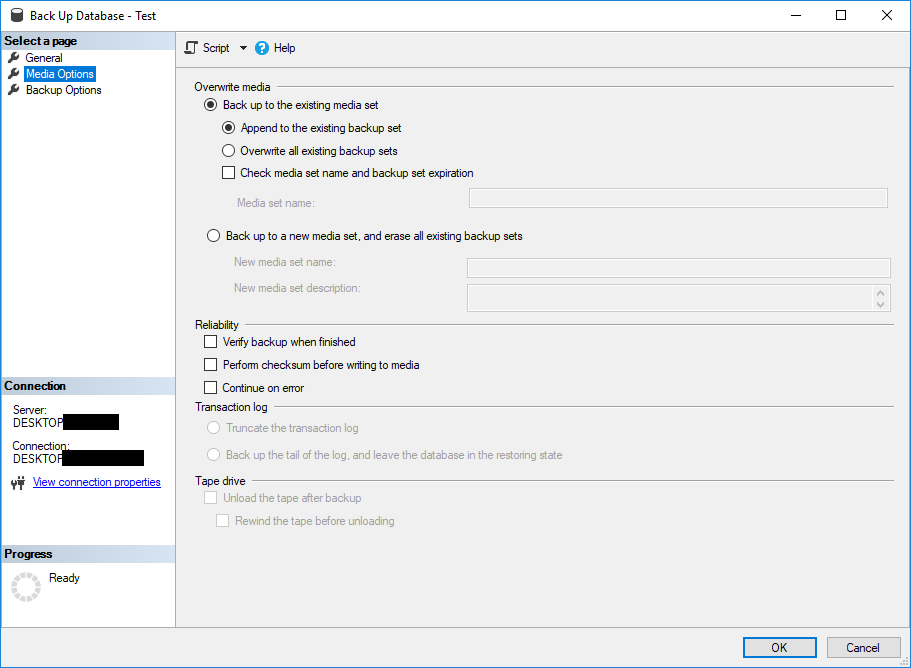Click the Script toolbar icon
This screenshot has width=911, height=668.
pyautogui.click(x=193, y=48)
